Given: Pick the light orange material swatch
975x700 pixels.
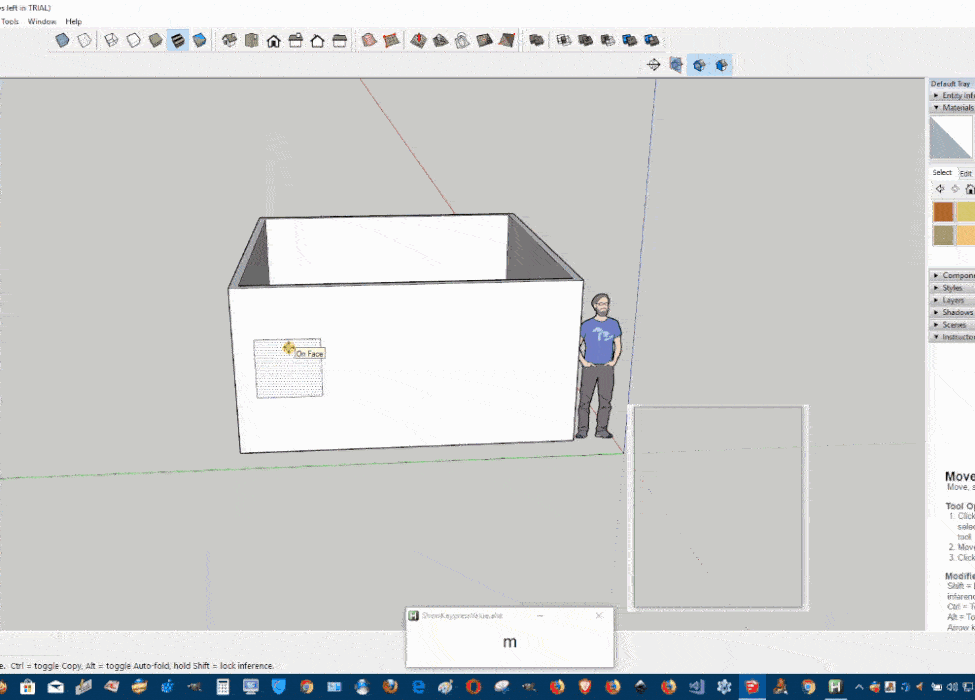Looking at the screenshot, I should pos(966,235).
